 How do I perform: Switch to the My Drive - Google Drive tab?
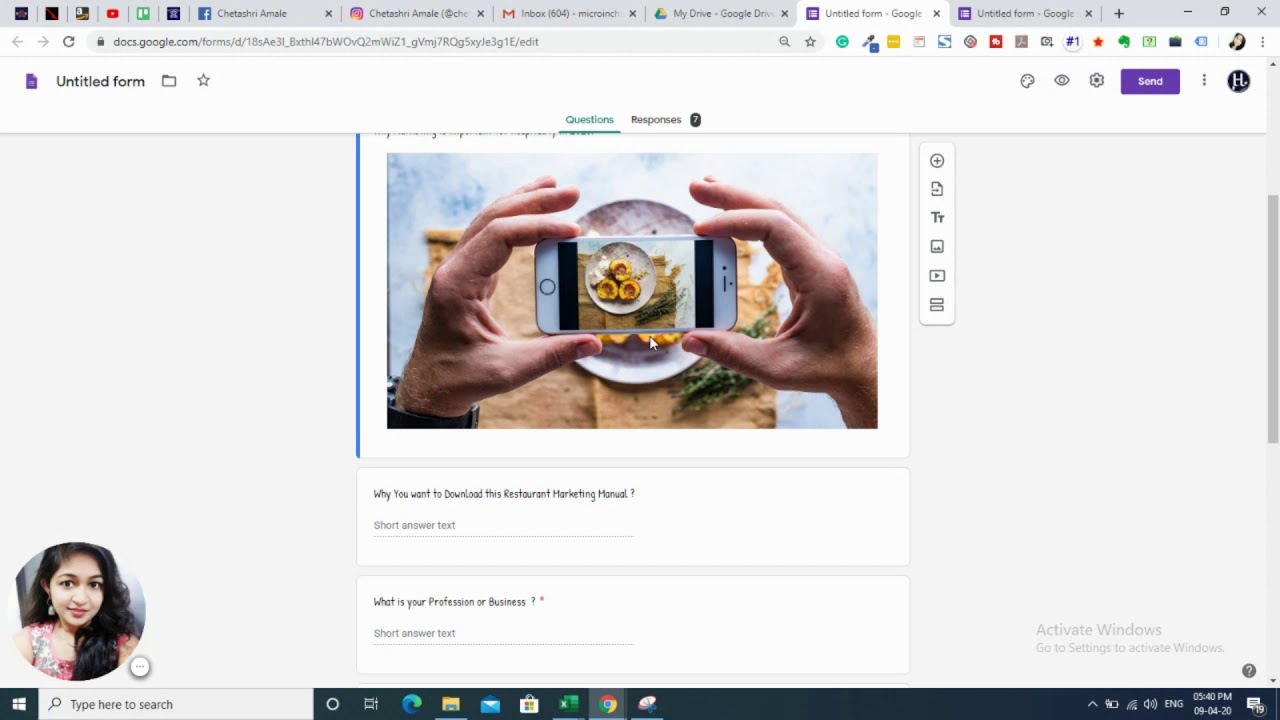(720, 14)
